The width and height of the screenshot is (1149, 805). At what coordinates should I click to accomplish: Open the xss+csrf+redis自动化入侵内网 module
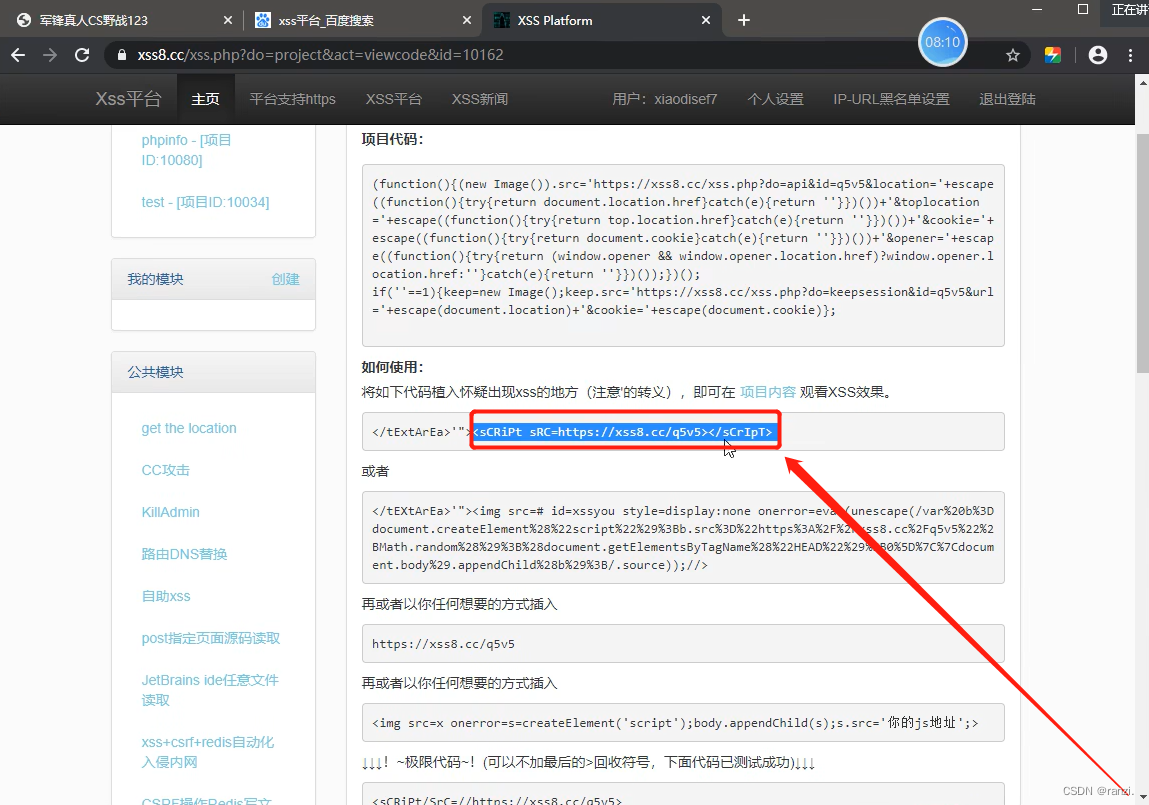pos(208,752)
